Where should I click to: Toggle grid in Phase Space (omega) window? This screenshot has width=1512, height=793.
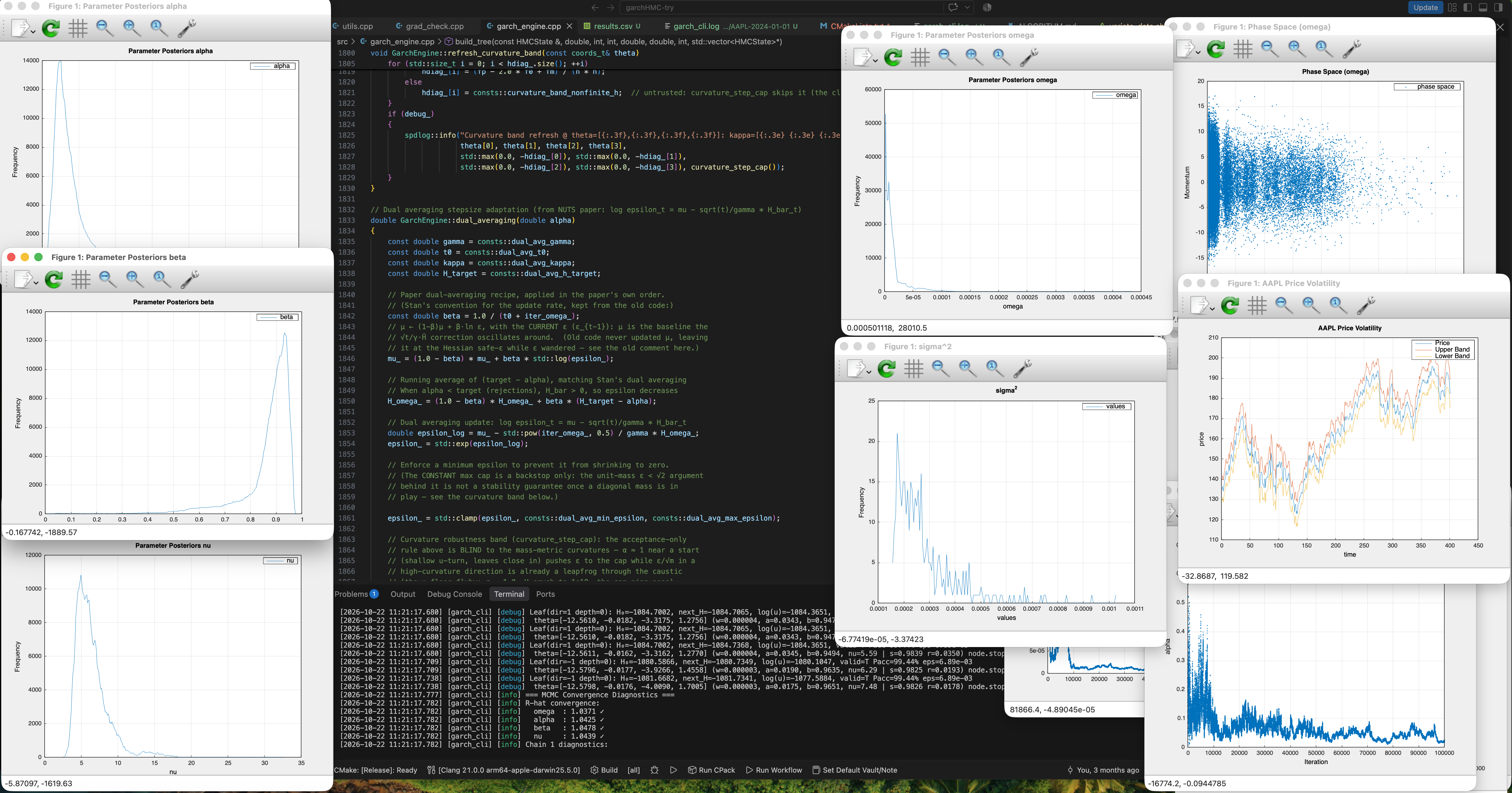pos(1243,49)
